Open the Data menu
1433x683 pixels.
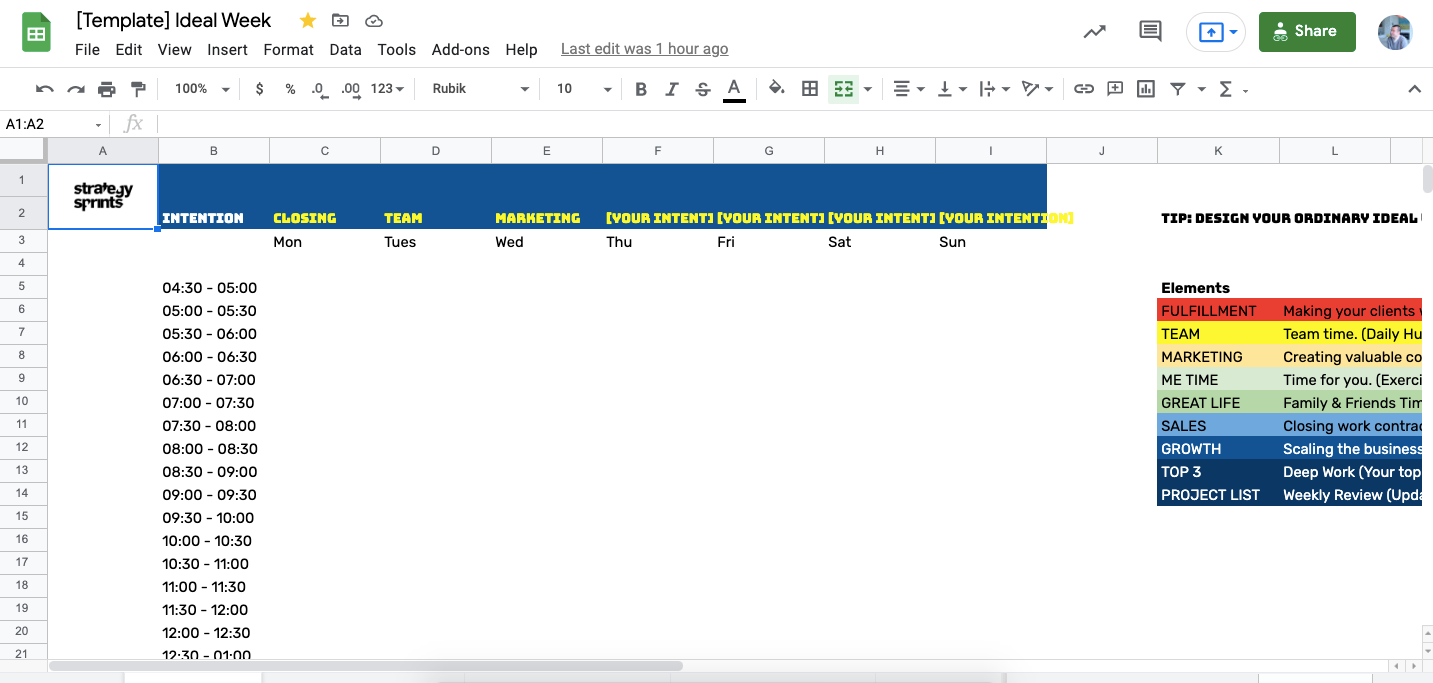345,49
